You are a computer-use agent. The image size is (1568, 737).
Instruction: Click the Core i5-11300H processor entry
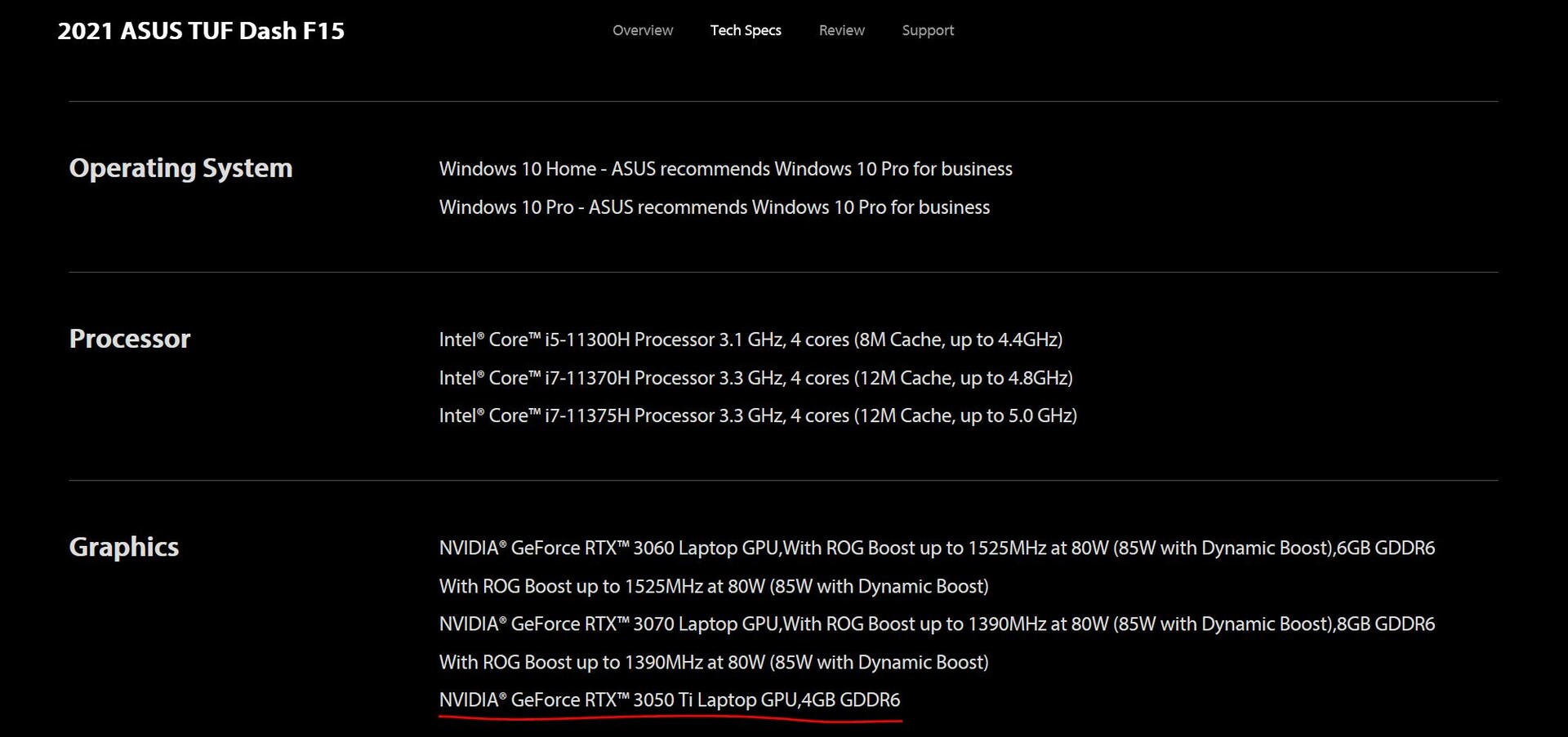(751, 340)
